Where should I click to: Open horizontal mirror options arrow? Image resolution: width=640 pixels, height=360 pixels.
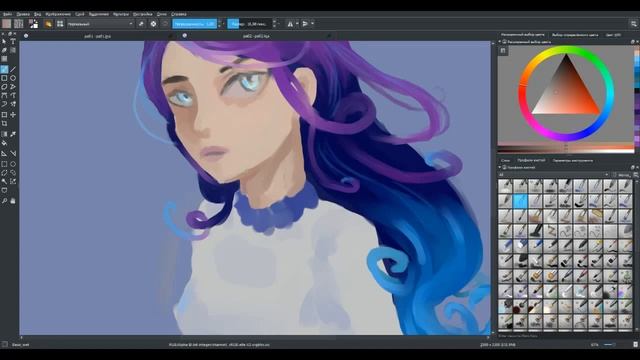coord(297,24)
